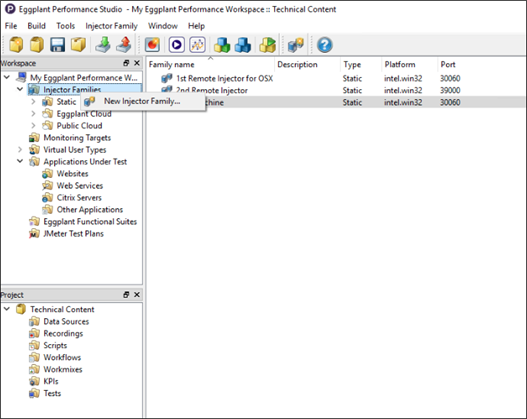The height and width of the screenshot is (419, 527).
Task: Click the new injector family toolbar icon
Action: click(296, 44)
